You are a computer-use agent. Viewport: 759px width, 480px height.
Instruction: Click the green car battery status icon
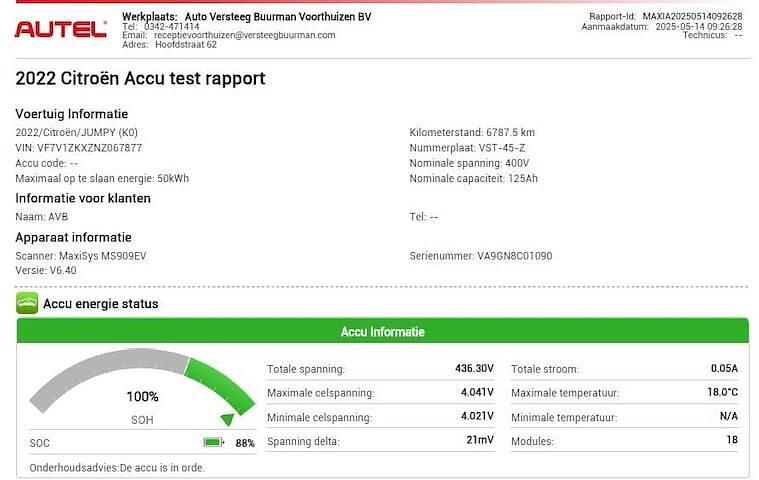(27, 303)
